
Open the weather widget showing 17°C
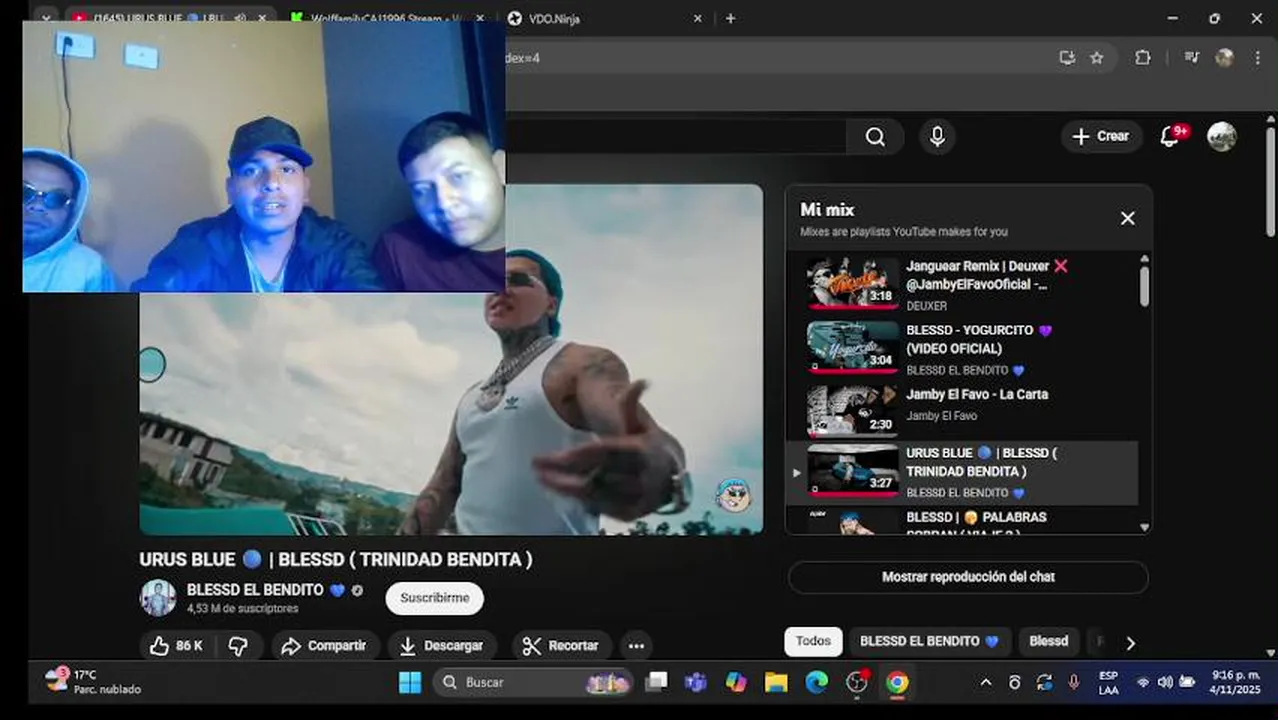click(93, 682)
